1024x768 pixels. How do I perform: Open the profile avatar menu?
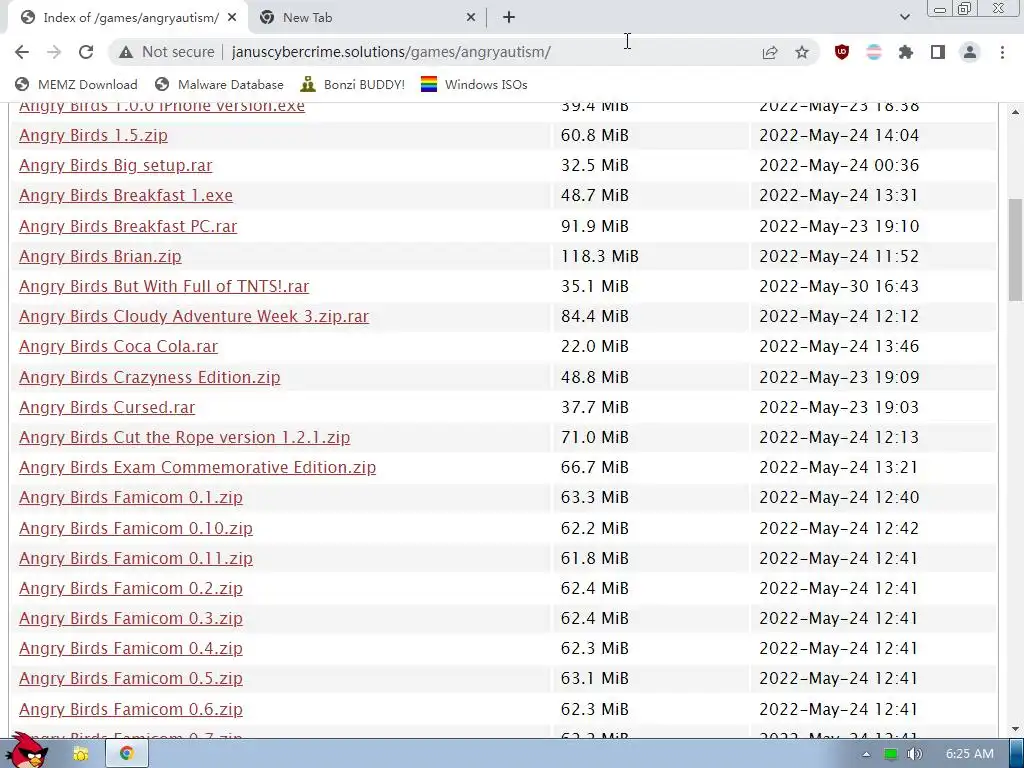point(970,52)
